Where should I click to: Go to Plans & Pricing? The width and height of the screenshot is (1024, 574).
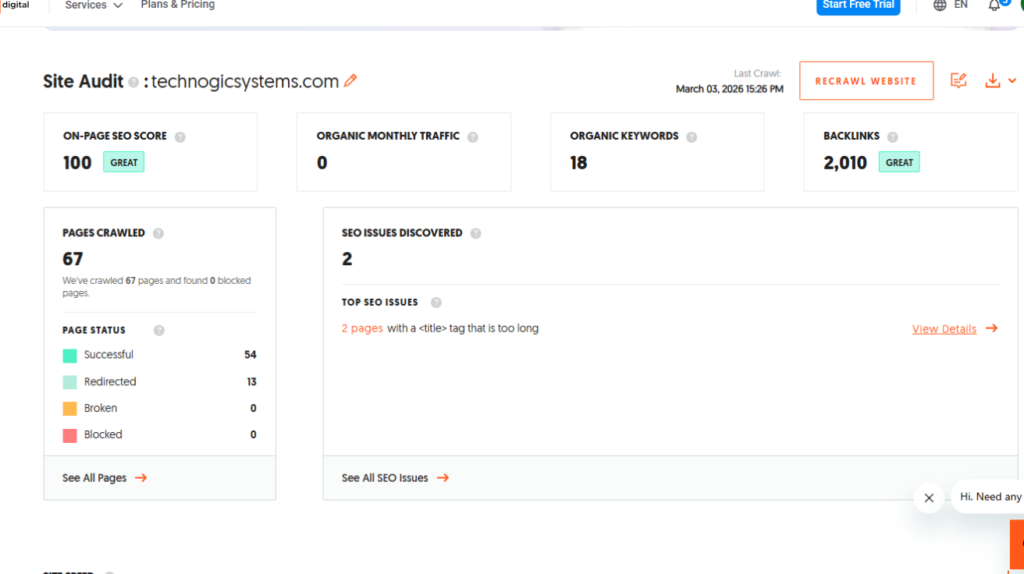pyautogui.click(x=178, y=5)
